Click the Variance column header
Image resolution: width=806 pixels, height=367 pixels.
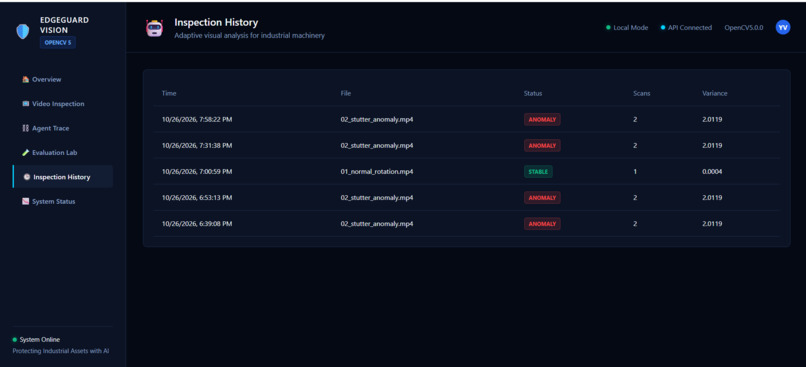coord(715,94)
